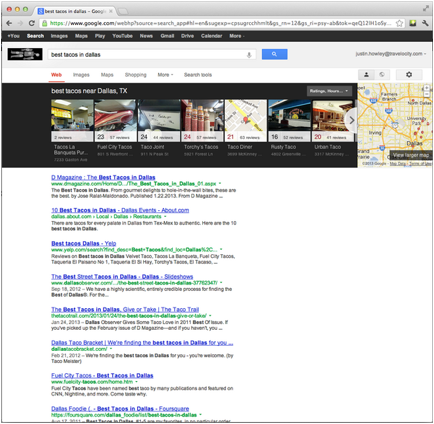The width and height of the screenshot is (434, 424).
Task: Open Best tacos Dallas - Yelp result
Action: pos(84,243)
